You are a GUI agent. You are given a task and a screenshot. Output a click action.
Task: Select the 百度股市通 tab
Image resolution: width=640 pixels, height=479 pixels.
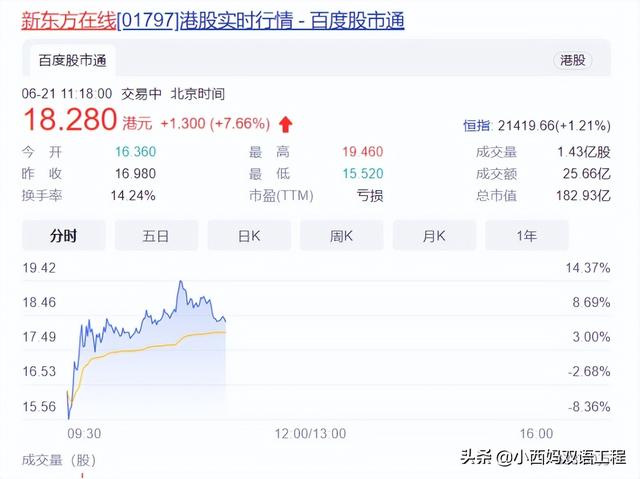coord(73,60)
